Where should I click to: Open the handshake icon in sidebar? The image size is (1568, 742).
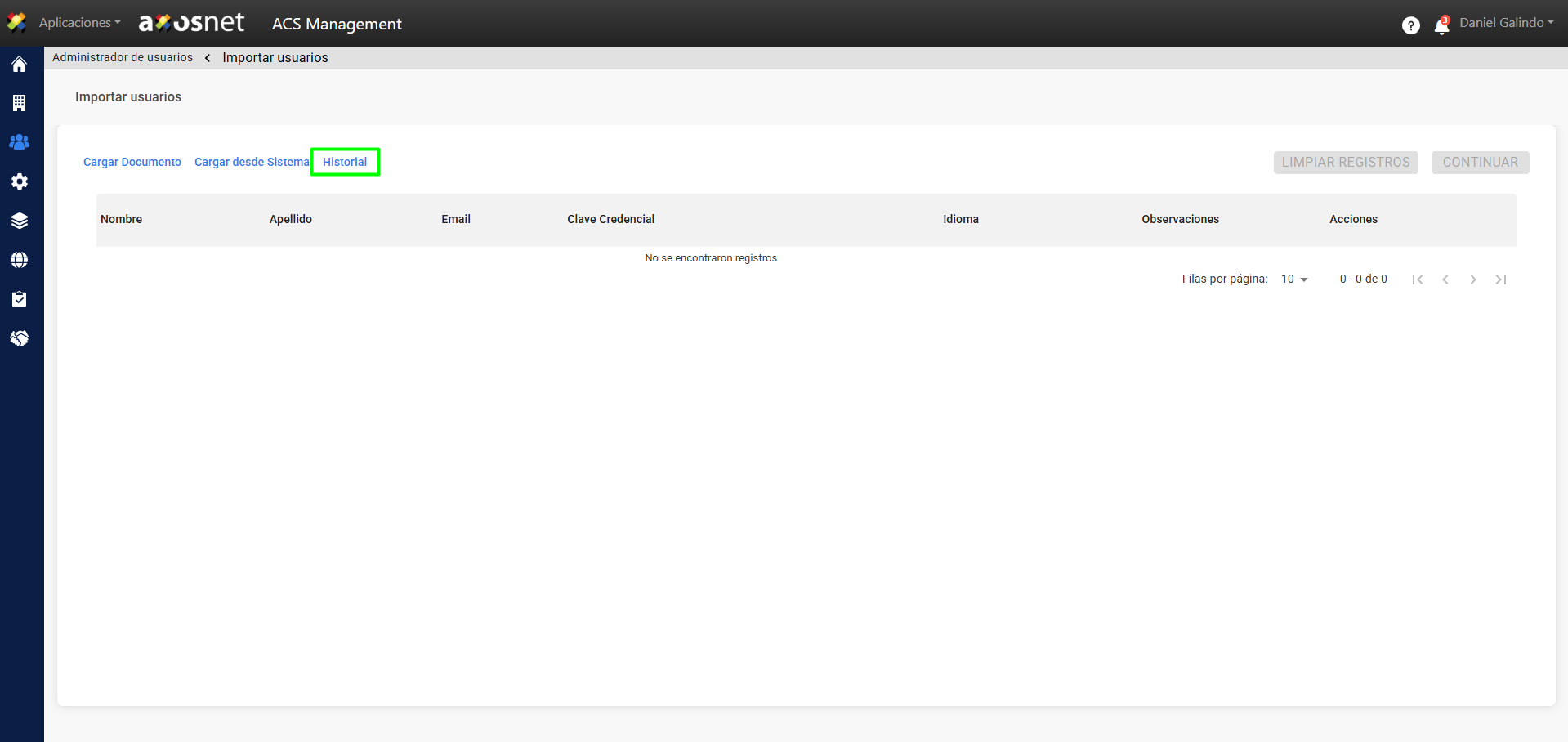point(20,338)
